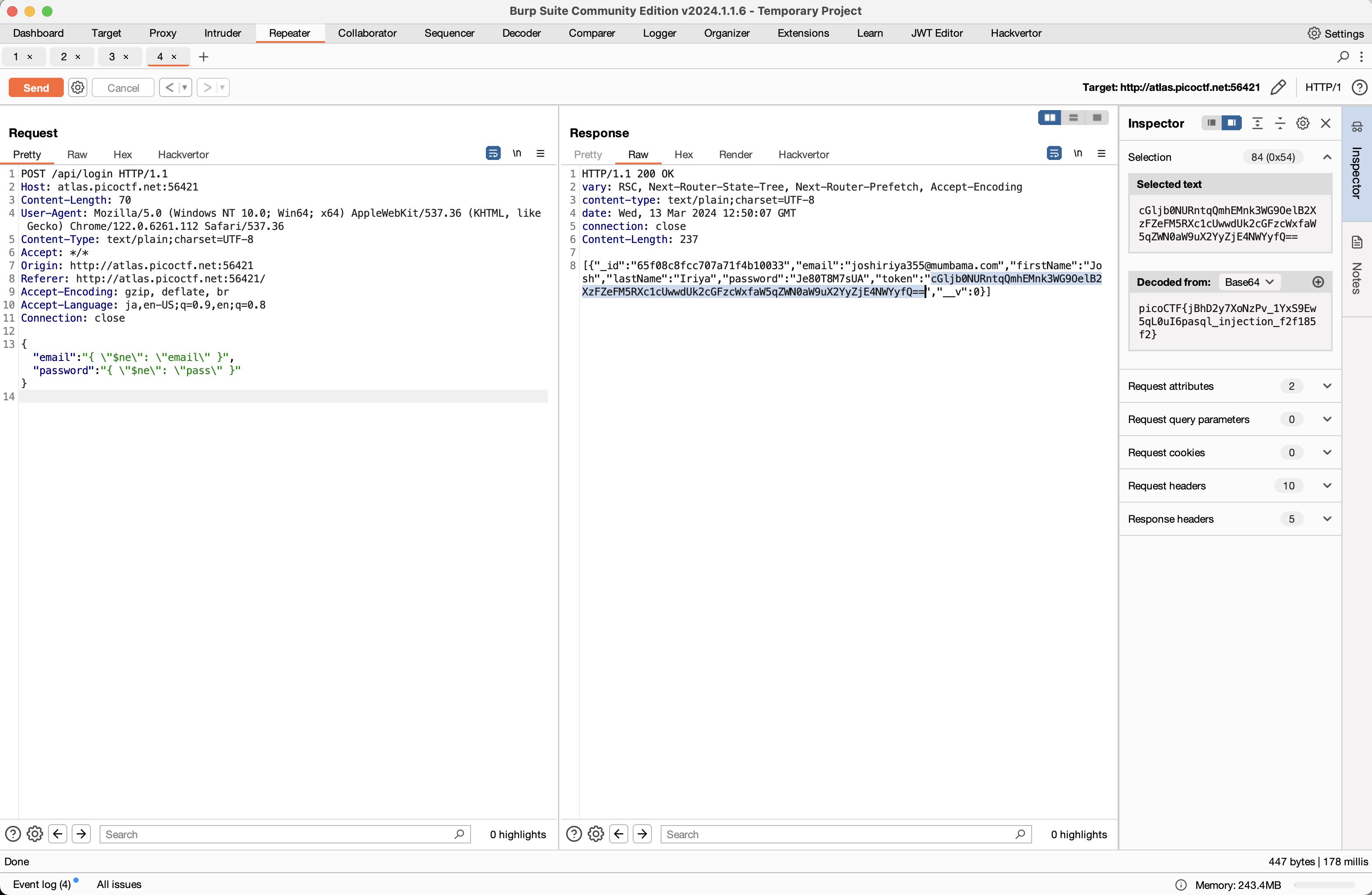Click the response panel hamburger menu icon

1101,153
